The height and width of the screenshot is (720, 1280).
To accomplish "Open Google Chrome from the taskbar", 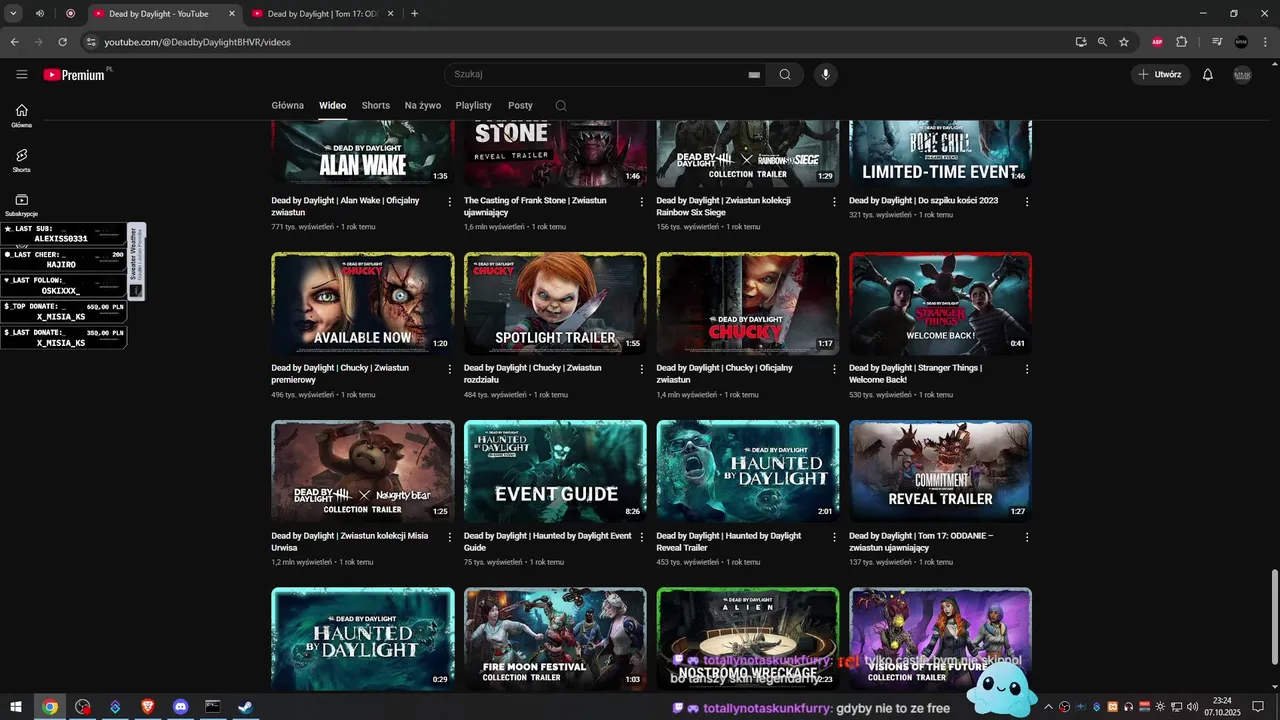I will (50, 707).
